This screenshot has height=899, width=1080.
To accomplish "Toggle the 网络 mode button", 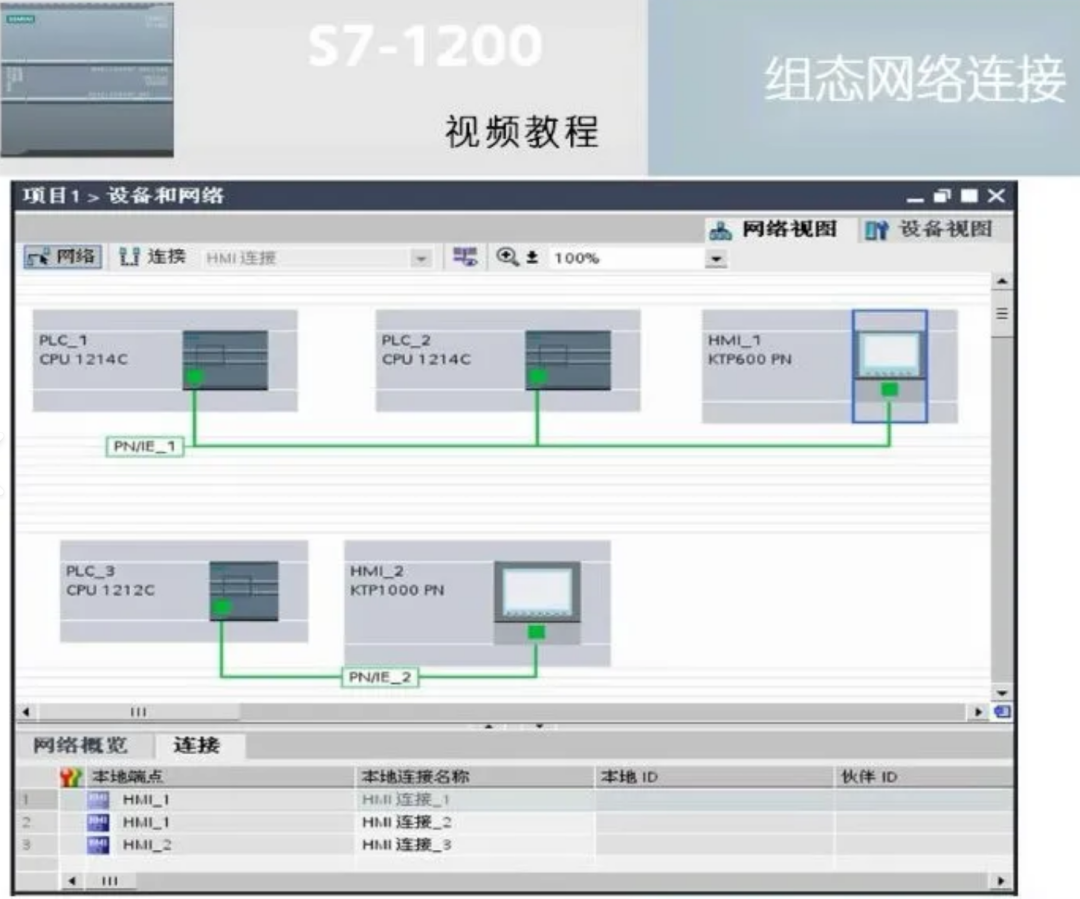I will [x=63, y=257].
